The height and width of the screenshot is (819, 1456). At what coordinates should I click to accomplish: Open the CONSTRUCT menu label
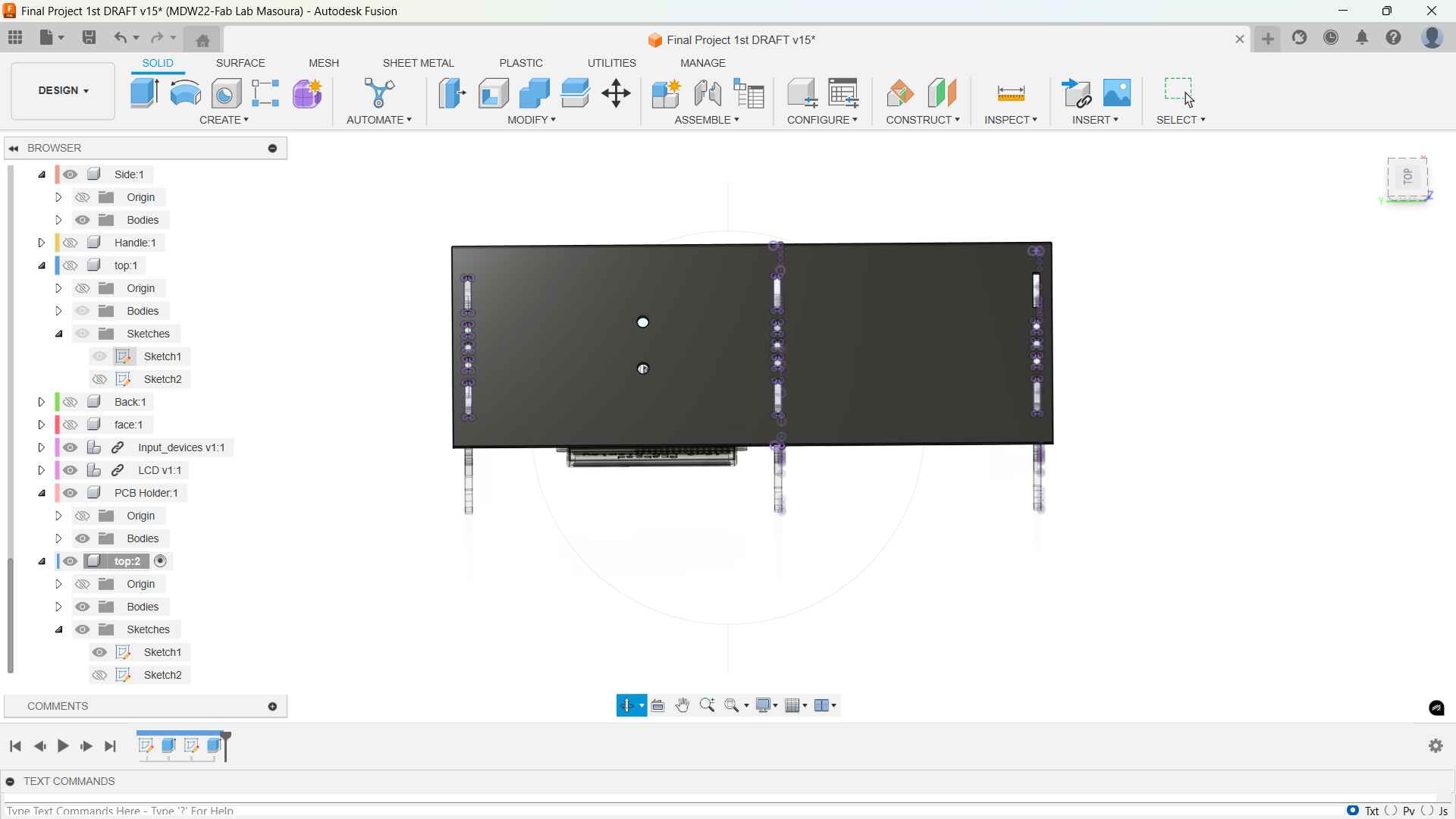click(x=923, y=120)
